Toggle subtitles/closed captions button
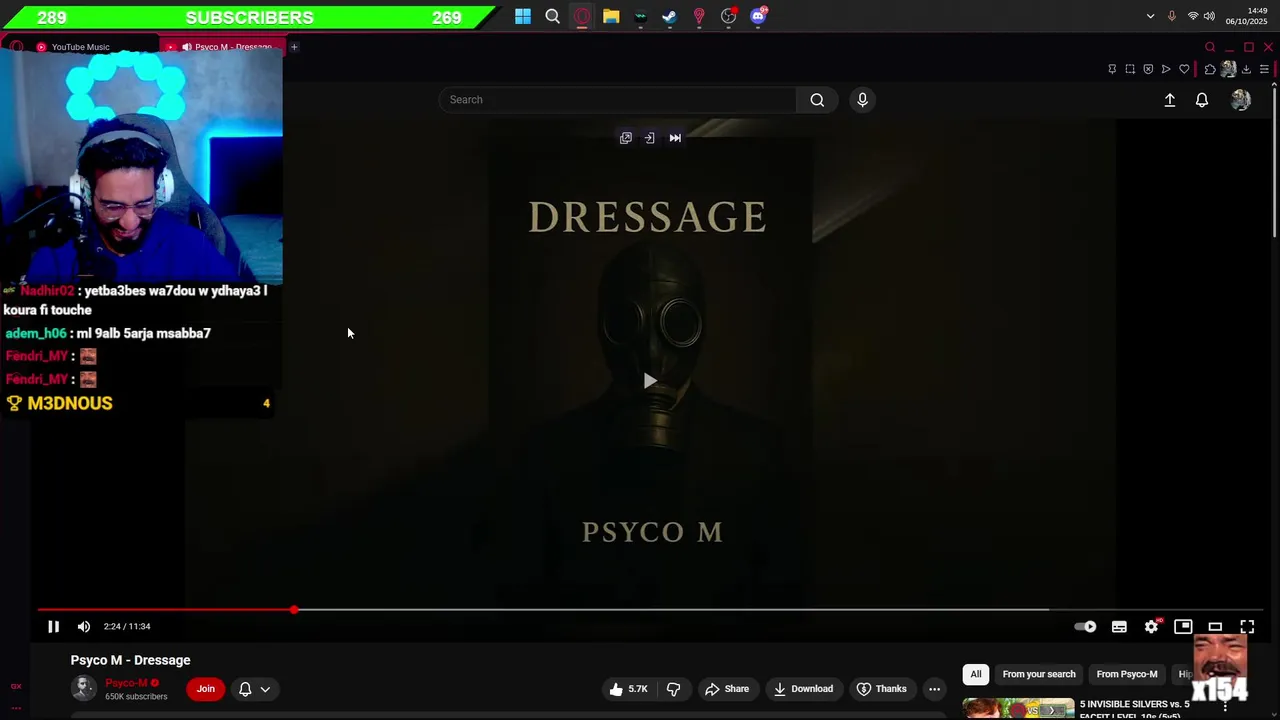Image resolution: width=1280 pixels, height=720 pixels. pos(1119,626)
